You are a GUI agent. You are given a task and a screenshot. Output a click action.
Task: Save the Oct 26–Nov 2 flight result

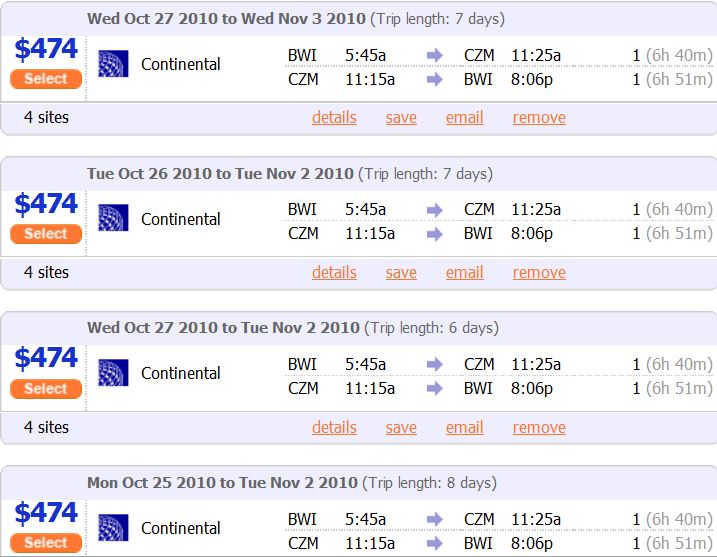401,273
